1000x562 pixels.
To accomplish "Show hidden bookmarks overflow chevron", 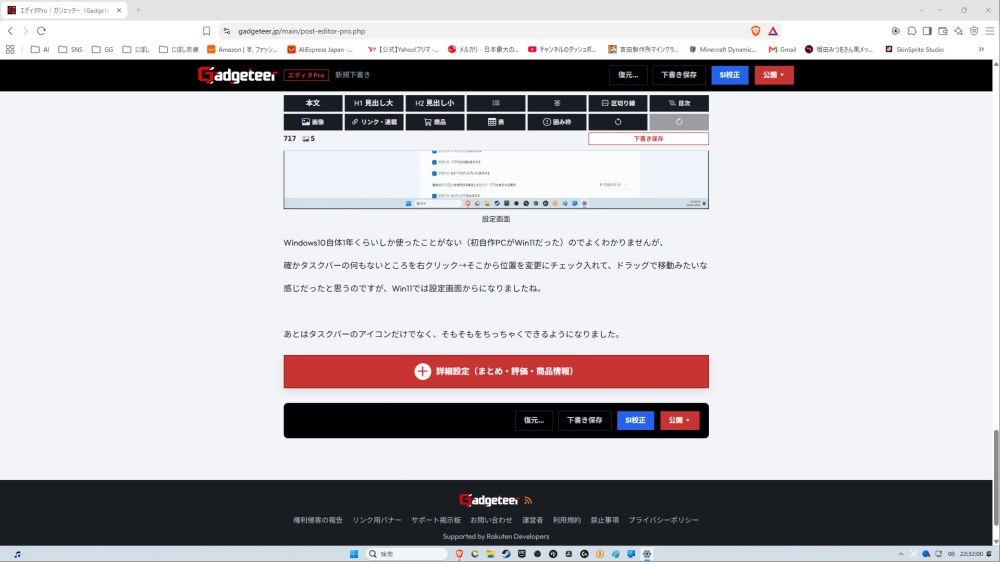I will tap(981, 49).
